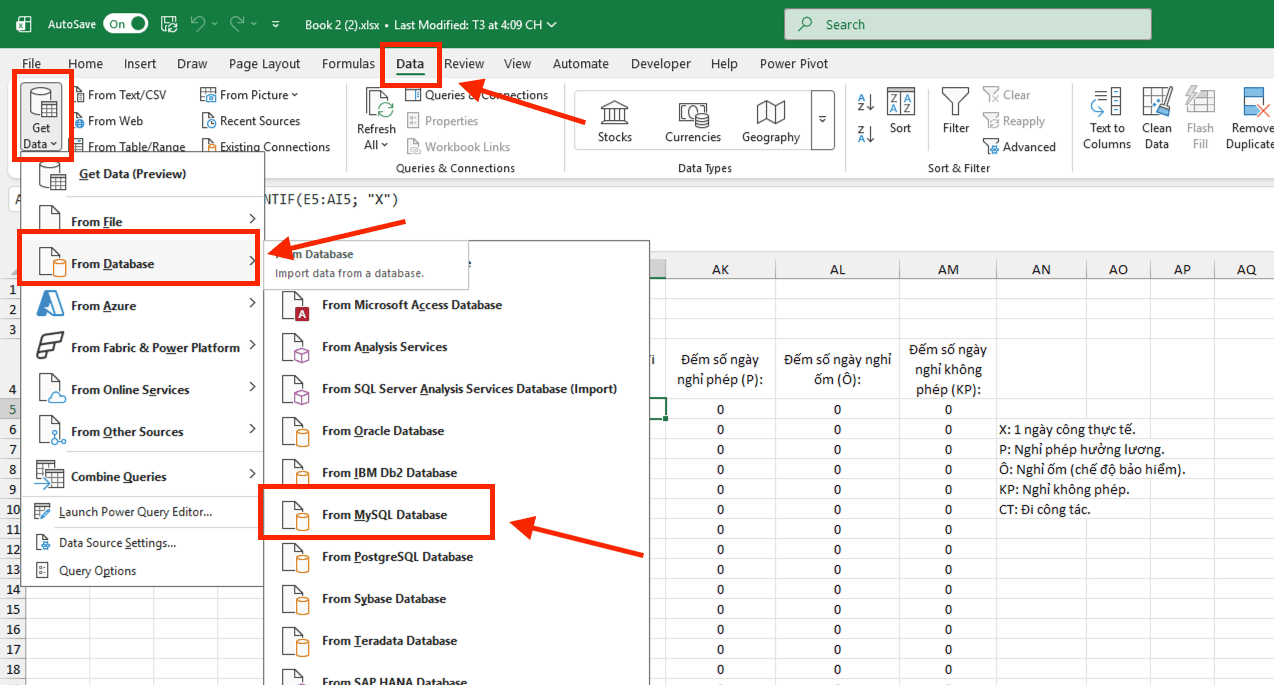
Task: Expand the Data Types gallery arrow
Action: tap(823, 118)
